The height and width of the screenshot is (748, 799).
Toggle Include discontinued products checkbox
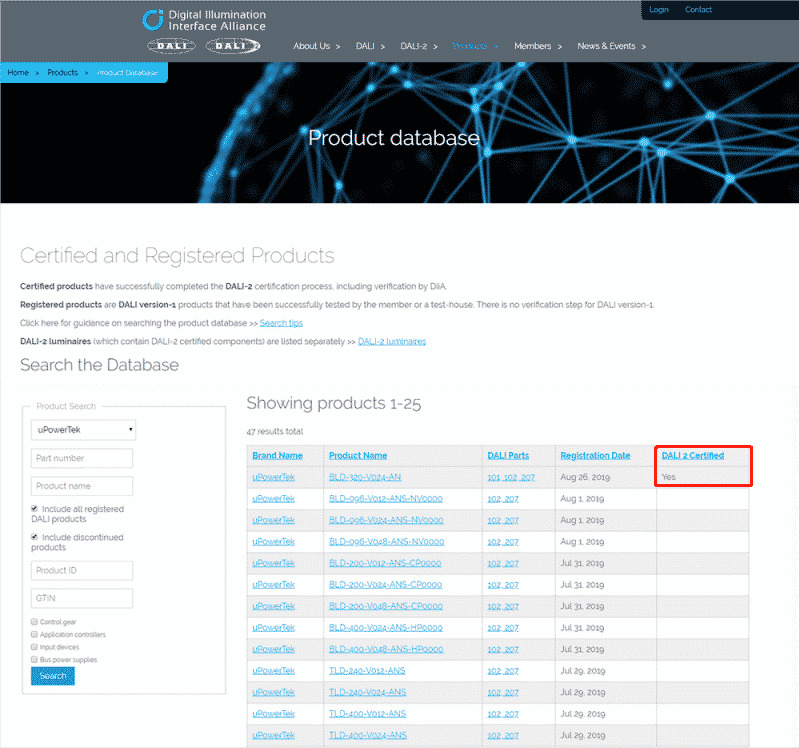pos(34,537)
